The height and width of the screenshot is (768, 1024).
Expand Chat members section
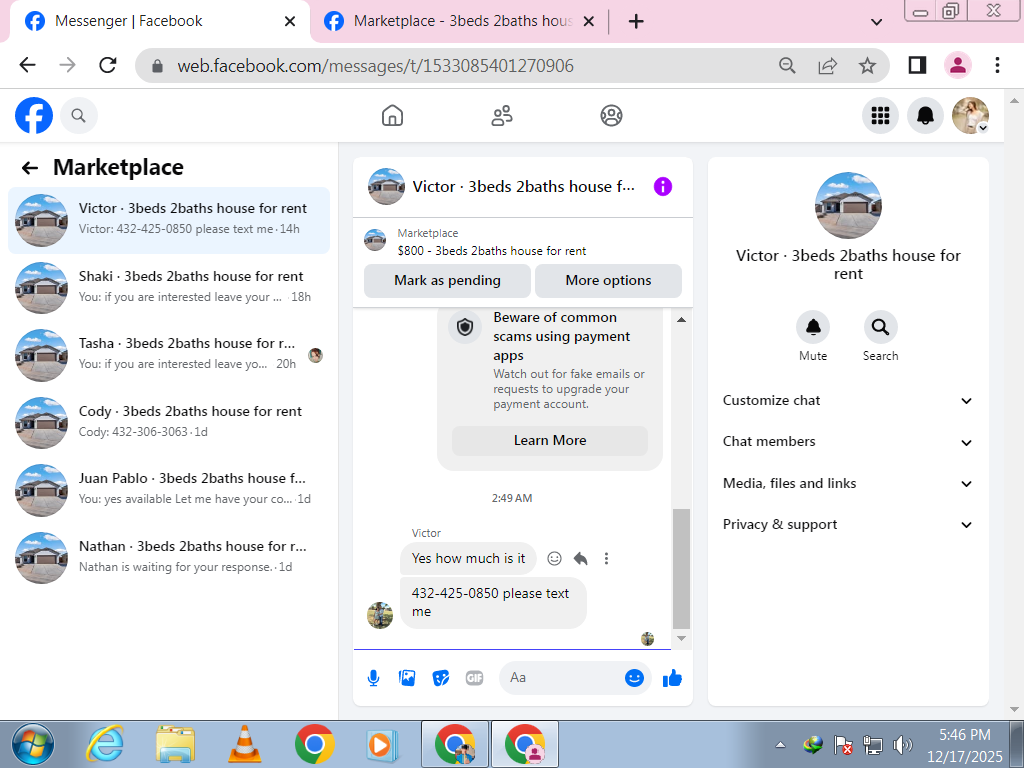[848, 442]
